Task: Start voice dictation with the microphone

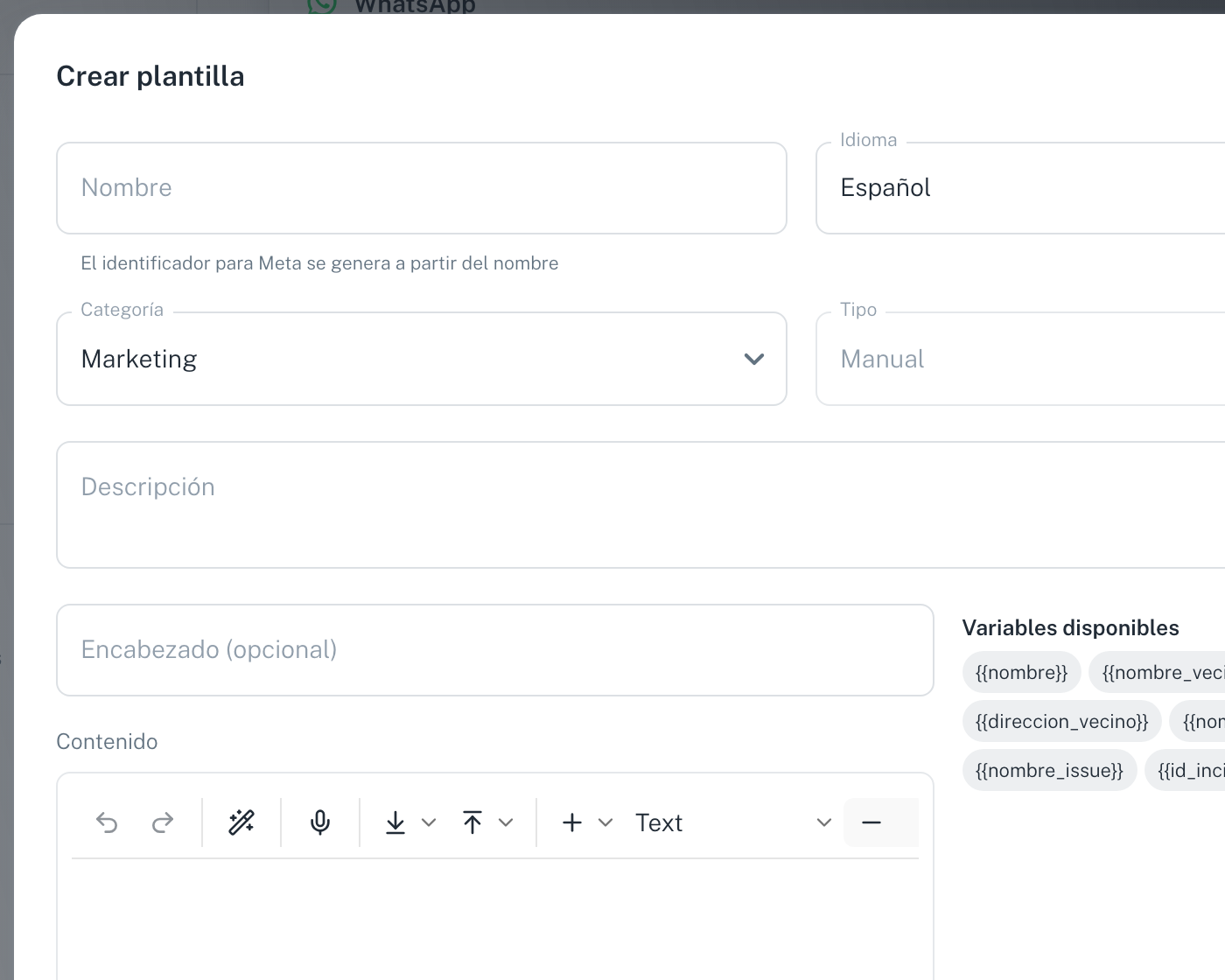Action: [320, 822]
